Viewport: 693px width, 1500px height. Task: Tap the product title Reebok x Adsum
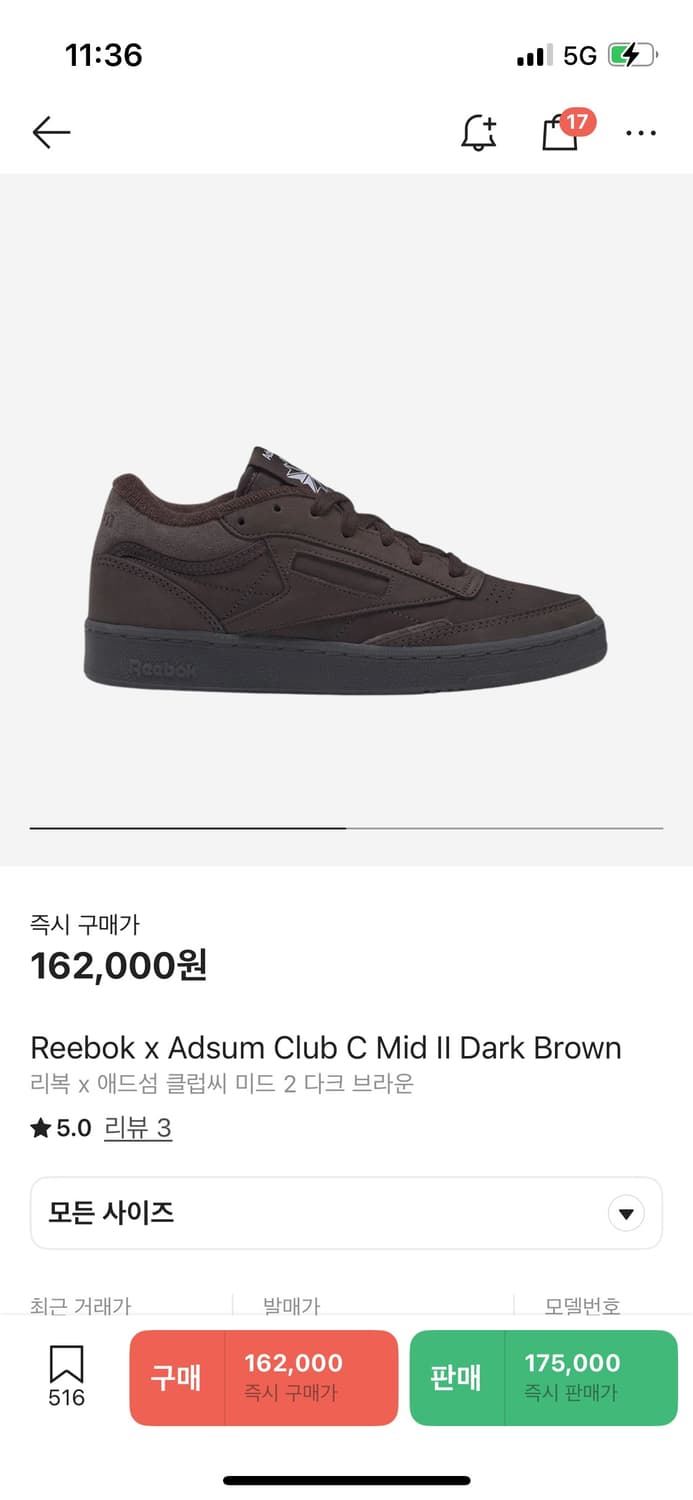tap(326, 1048)
